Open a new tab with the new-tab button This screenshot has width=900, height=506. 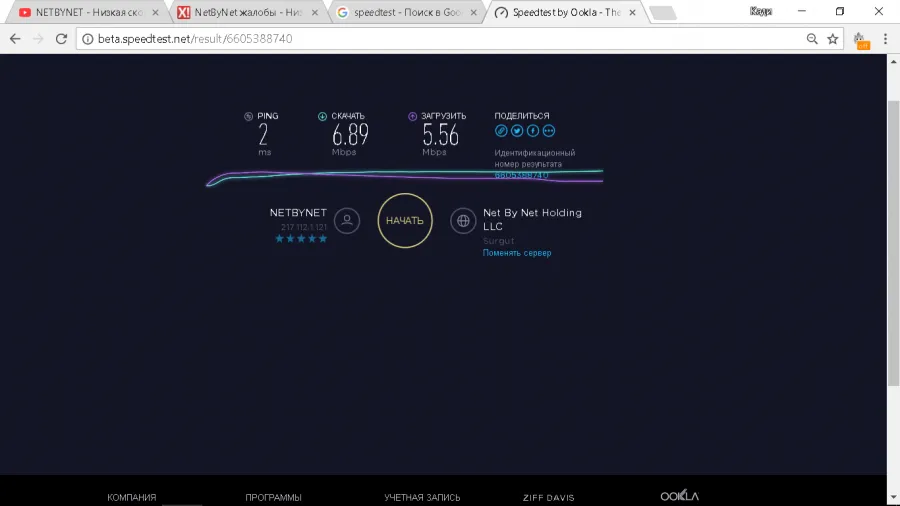663,13
